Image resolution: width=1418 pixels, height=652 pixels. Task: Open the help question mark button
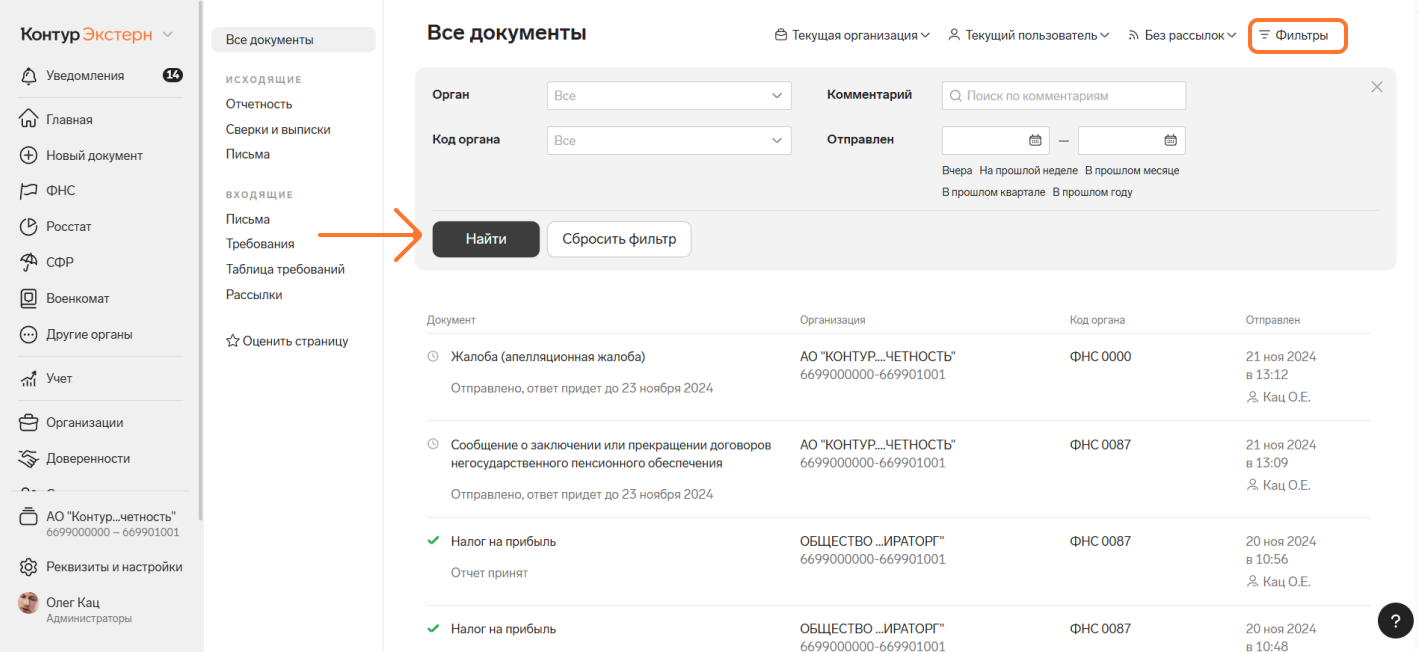pos(1395,620)
